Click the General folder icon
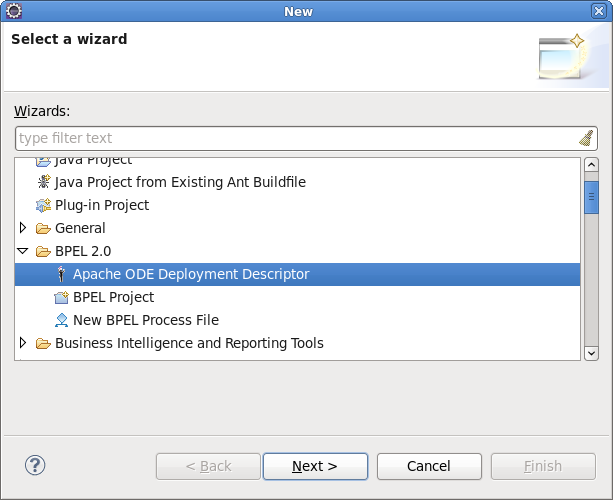613x500 pixels. [x=43, y=228]
